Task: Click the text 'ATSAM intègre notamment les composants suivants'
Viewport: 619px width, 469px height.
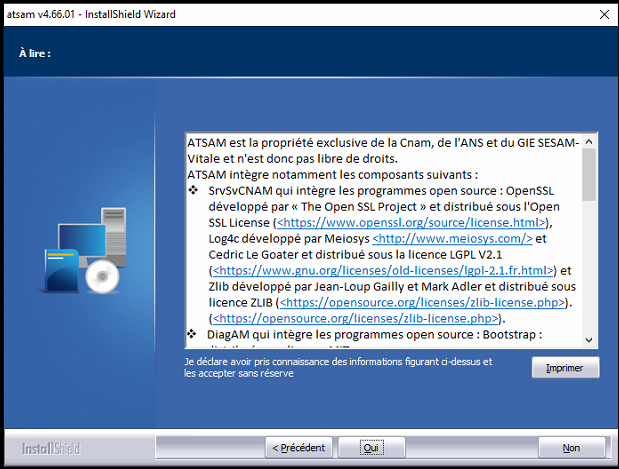Action: tap(329, 174)
